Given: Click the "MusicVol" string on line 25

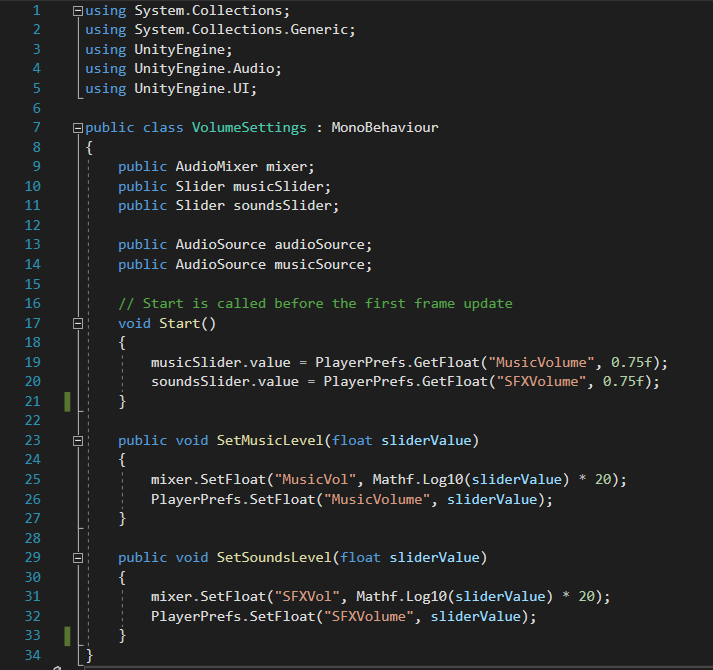Looking at the screenshot, I should (315, 479).
